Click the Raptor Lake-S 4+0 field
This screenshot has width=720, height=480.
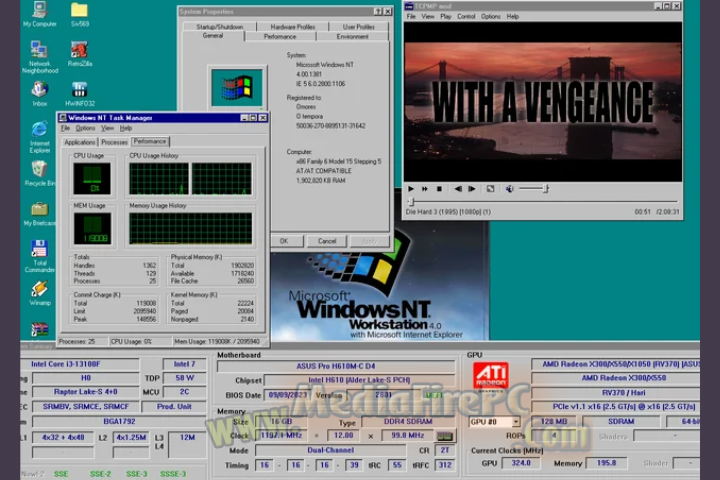85,392
